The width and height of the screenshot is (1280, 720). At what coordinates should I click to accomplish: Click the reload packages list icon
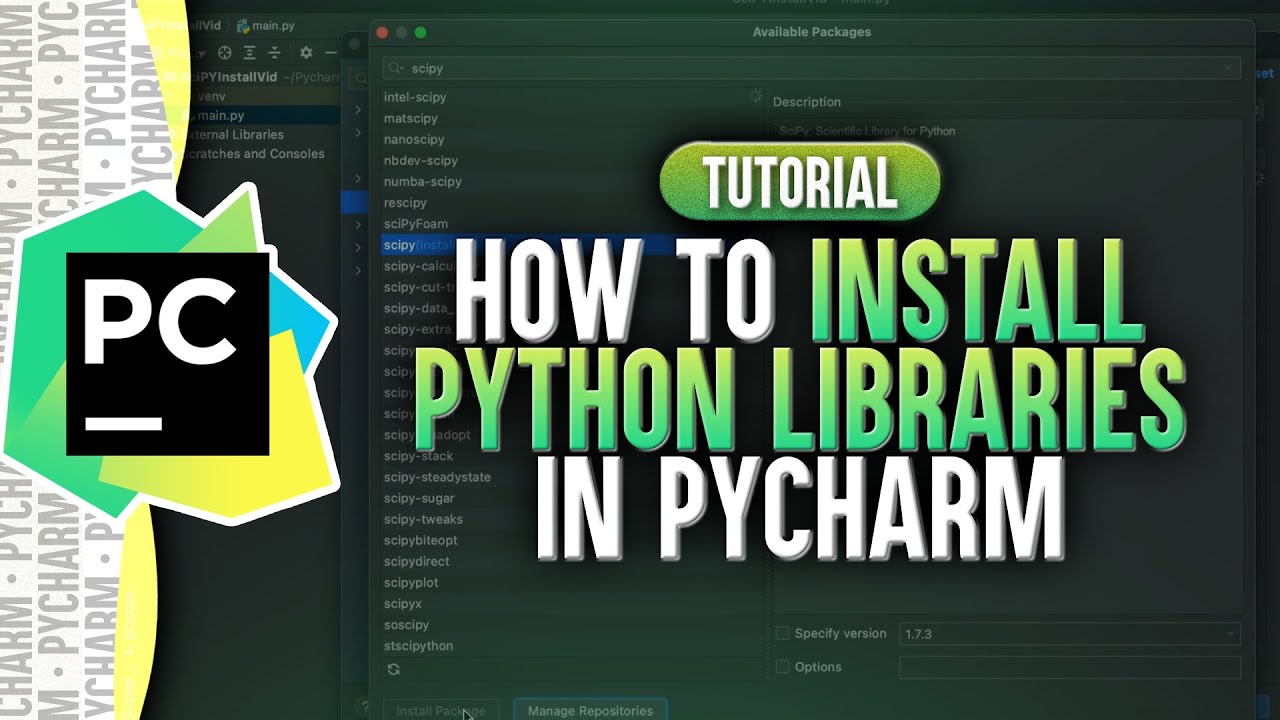393,668
